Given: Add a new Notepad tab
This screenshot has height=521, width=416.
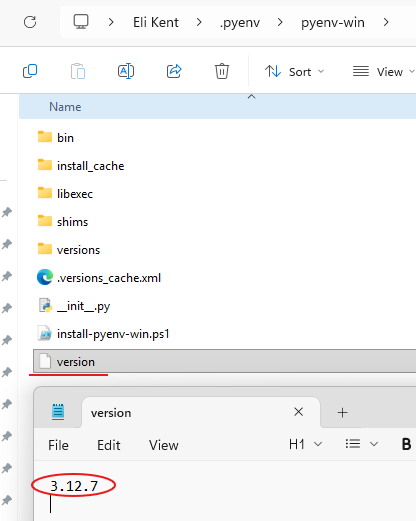Looking at the screenshot, I should [x=342, y=413].
